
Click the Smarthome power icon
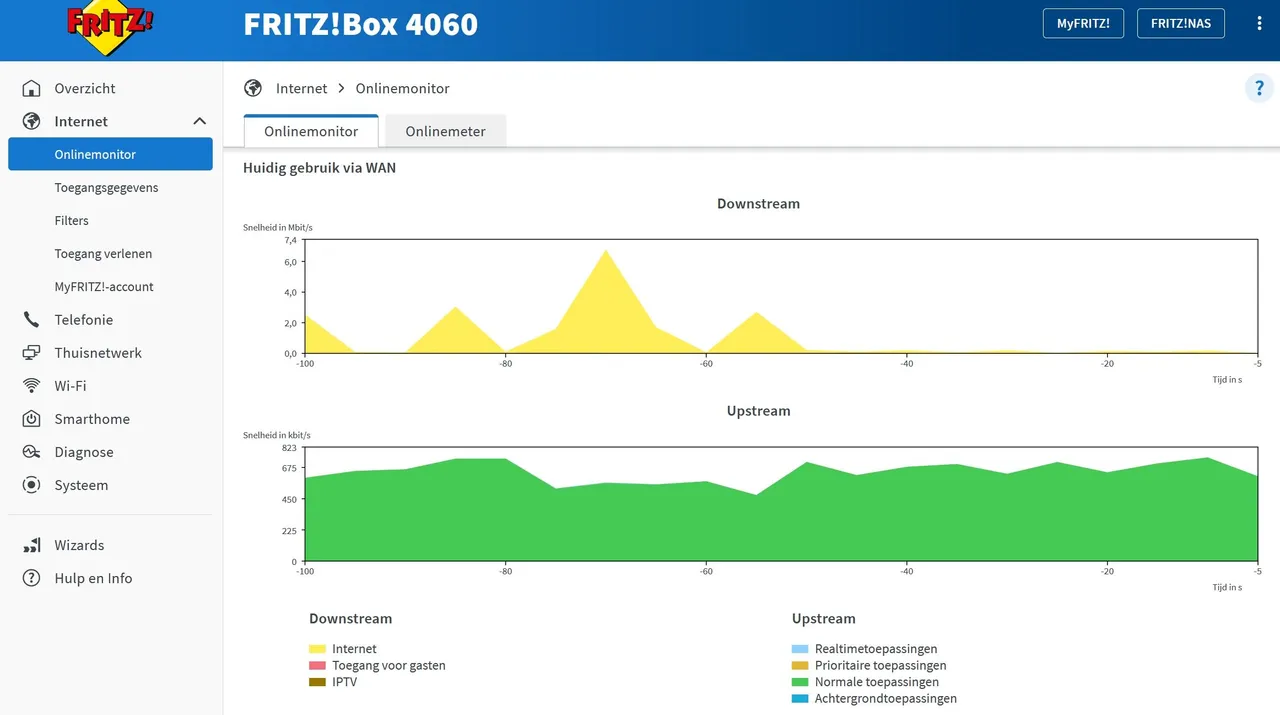(32, 419)
